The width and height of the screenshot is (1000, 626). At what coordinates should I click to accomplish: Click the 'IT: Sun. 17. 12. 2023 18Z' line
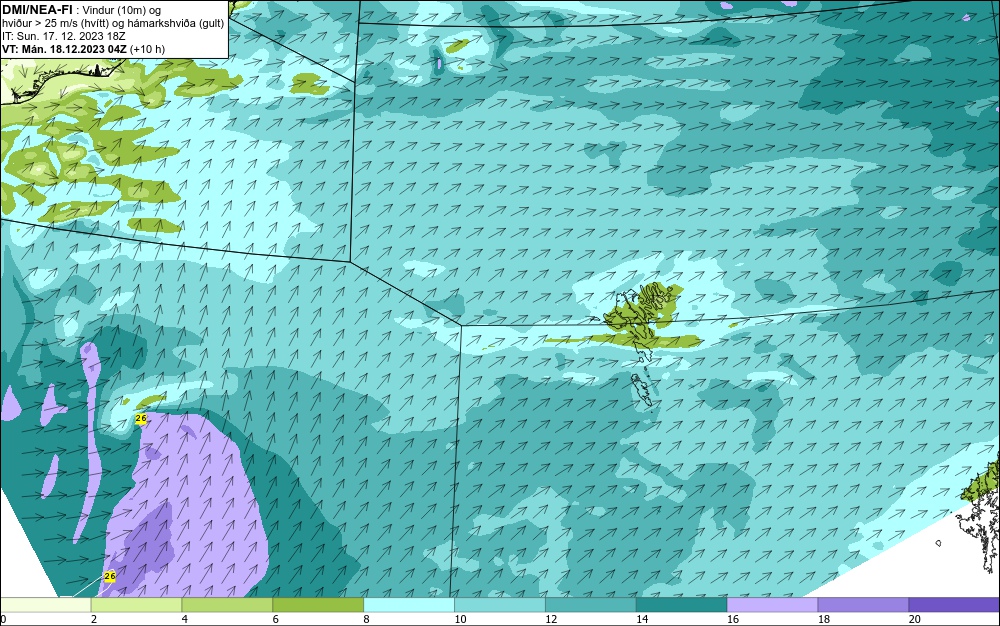tap(64, 36)
